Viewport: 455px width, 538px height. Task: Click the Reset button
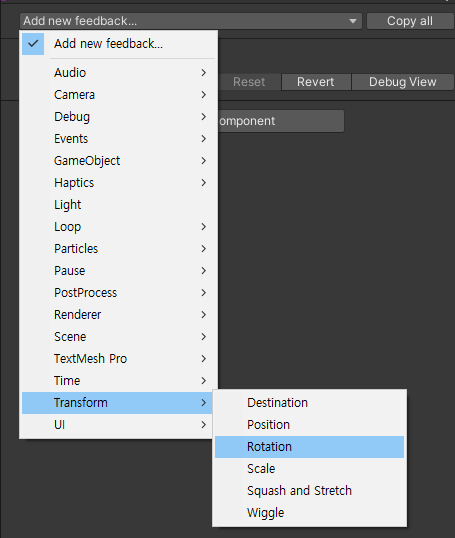(x=249, y=82)
